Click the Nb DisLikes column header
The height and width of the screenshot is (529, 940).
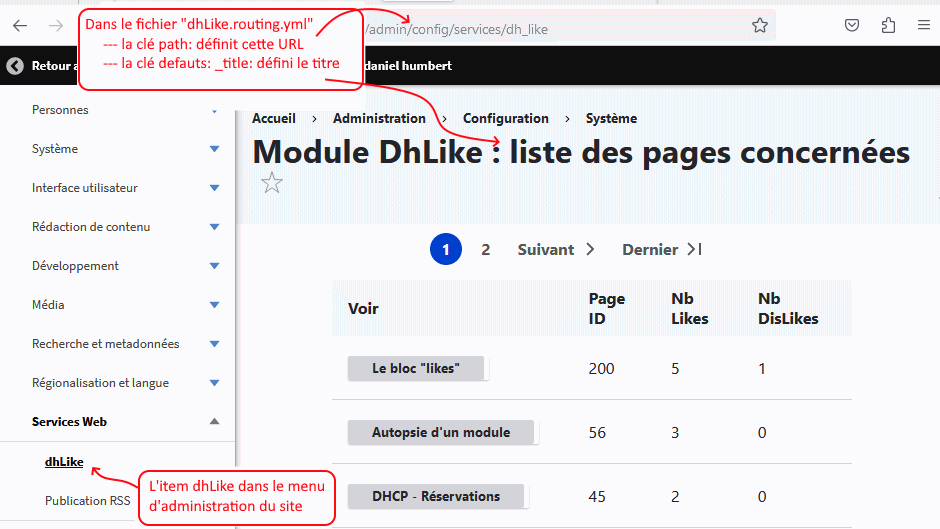[x=788, y=308]
